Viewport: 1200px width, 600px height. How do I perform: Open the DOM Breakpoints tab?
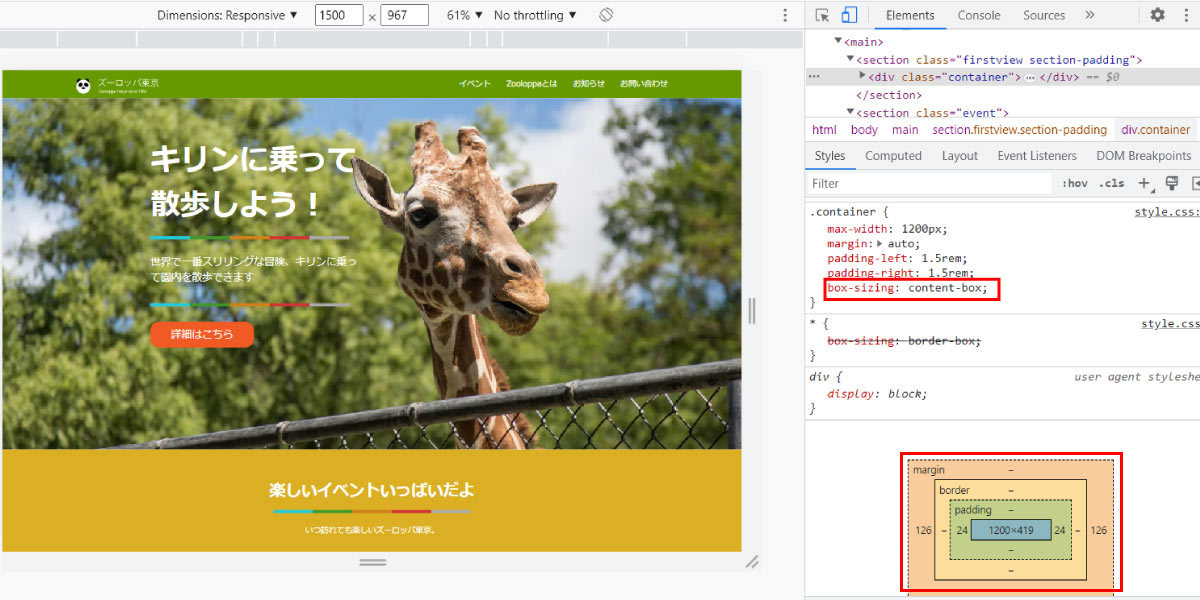point(1144,156)
